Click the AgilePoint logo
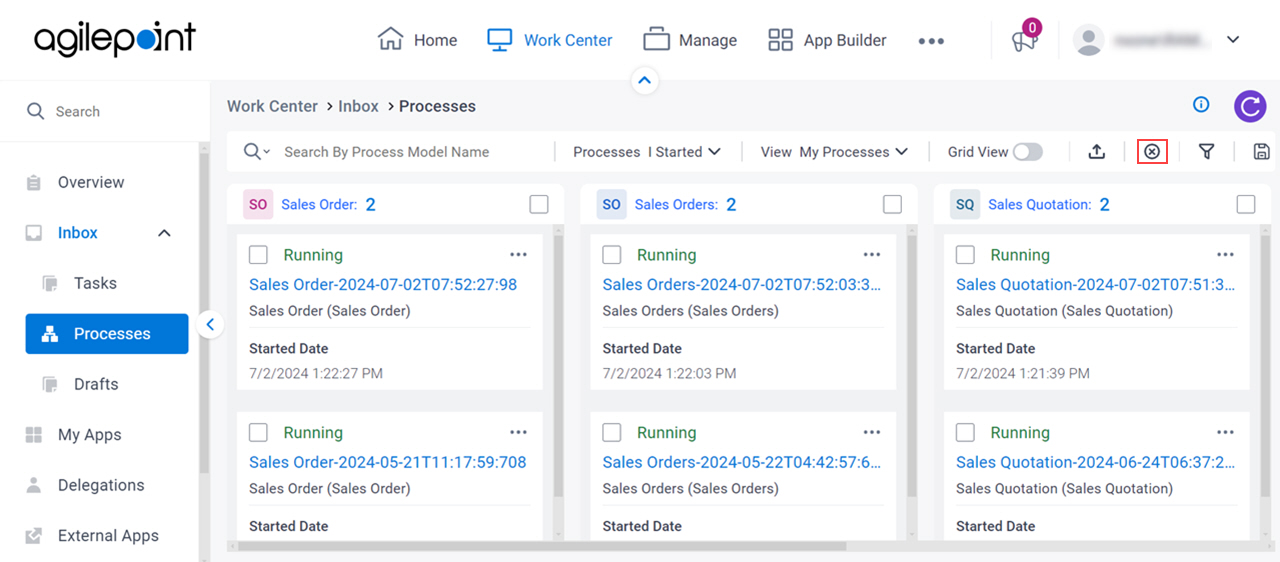 pos(115,38)
